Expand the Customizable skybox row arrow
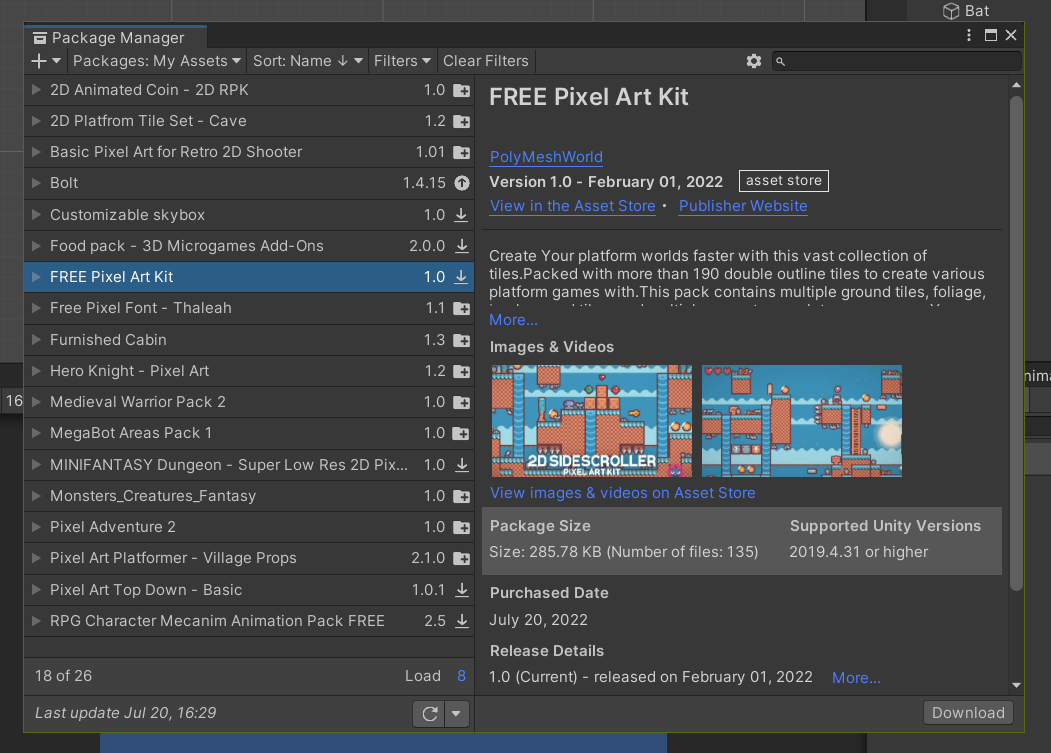1051x753 pixels. pyautogui.click(x=36, y=215)
